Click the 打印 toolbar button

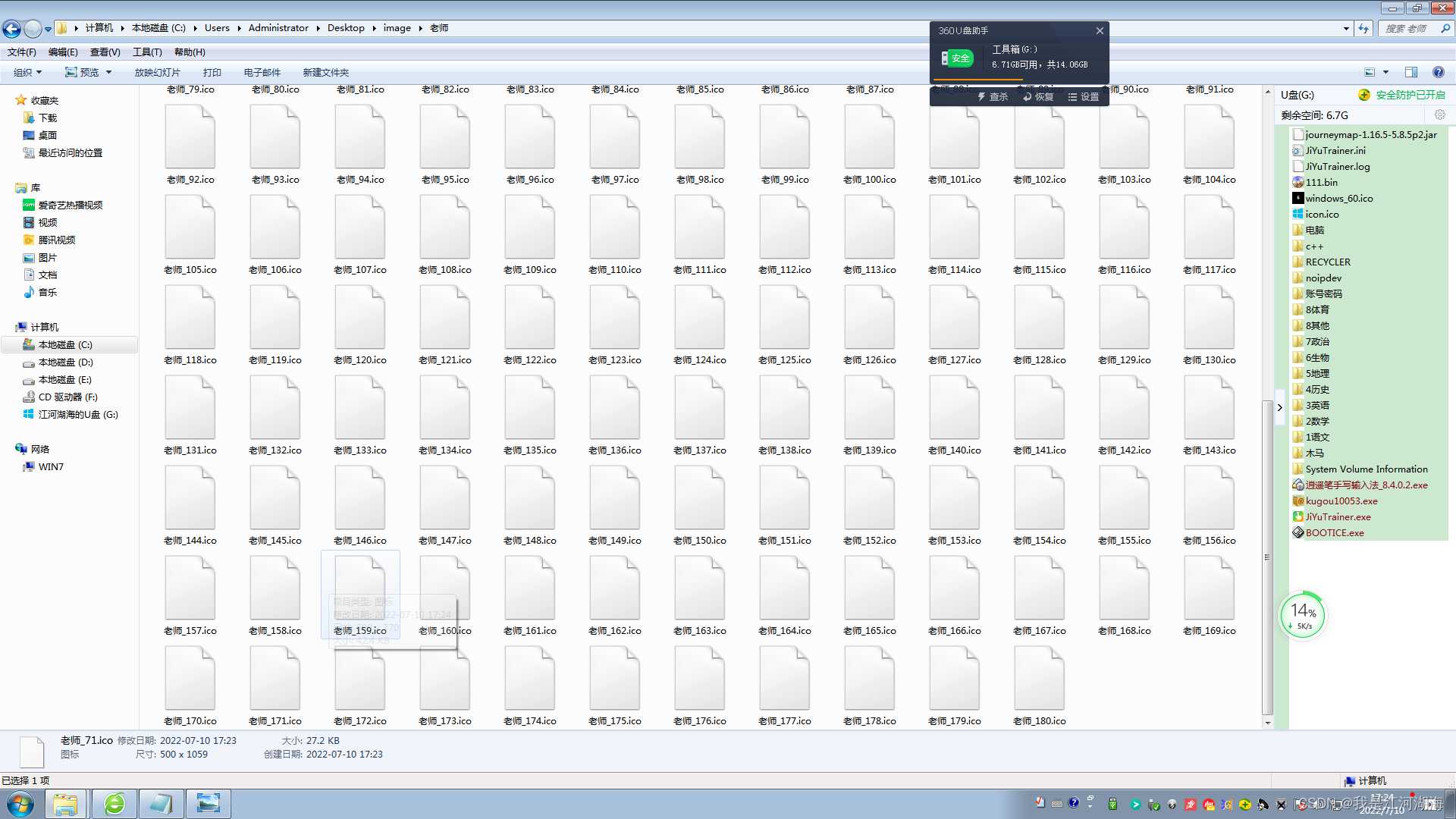[212, 72]
